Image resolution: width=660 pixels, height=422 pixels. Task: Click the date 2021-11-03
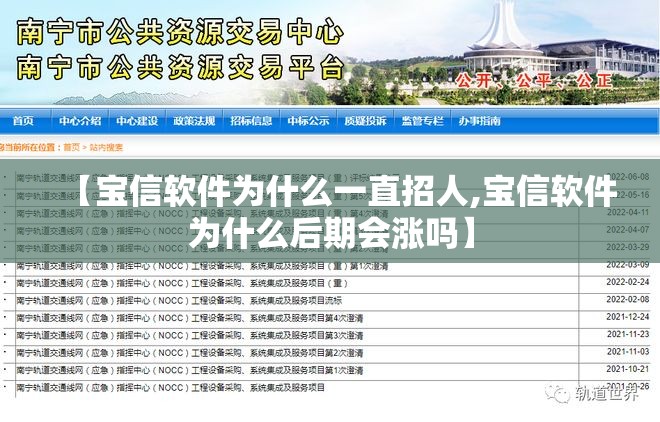tap(628, 351)
